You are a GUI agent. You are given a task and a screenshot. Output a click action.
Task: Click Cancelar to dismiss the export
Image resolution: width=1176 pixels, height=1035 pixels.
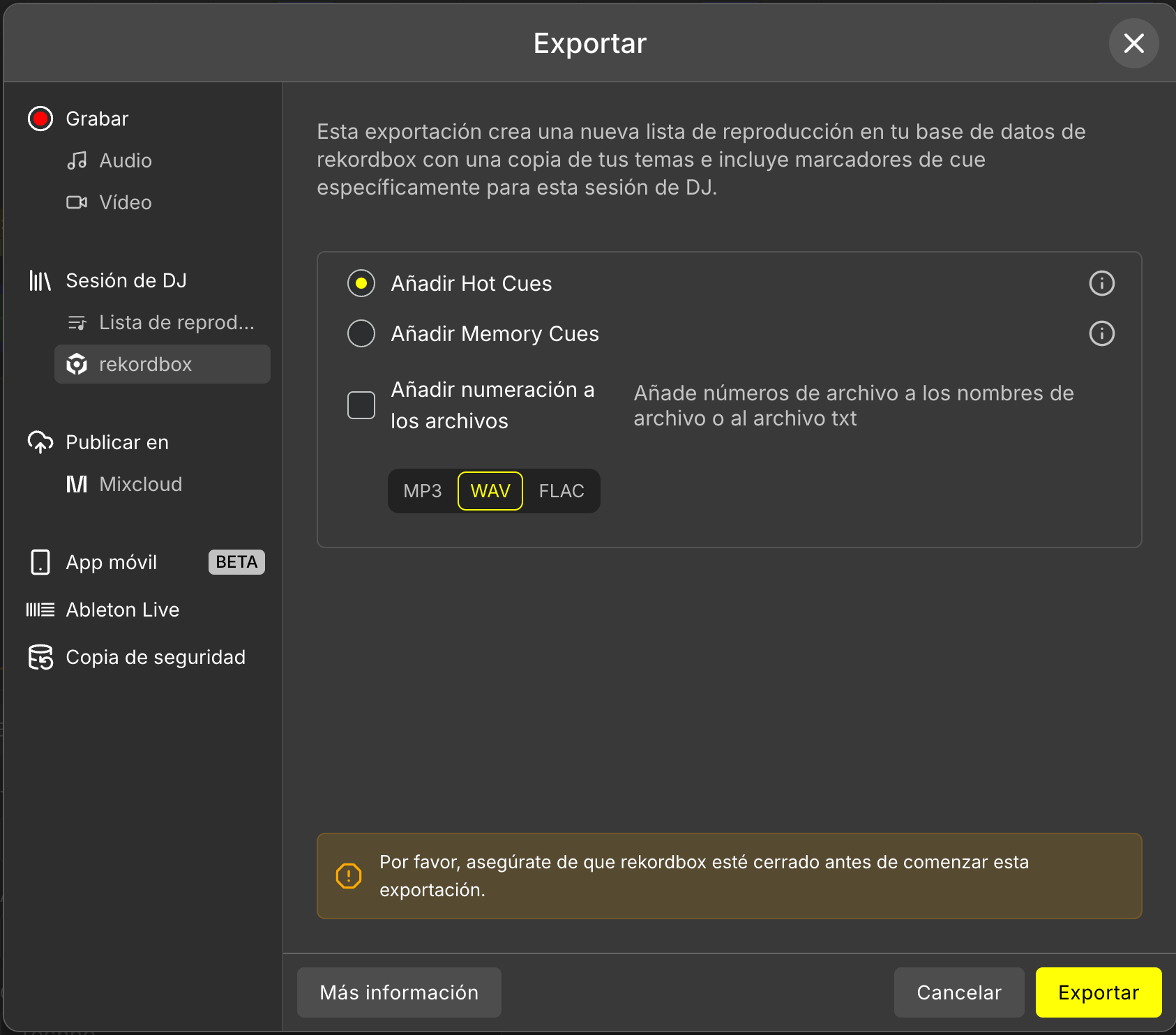tap(958, 992)
